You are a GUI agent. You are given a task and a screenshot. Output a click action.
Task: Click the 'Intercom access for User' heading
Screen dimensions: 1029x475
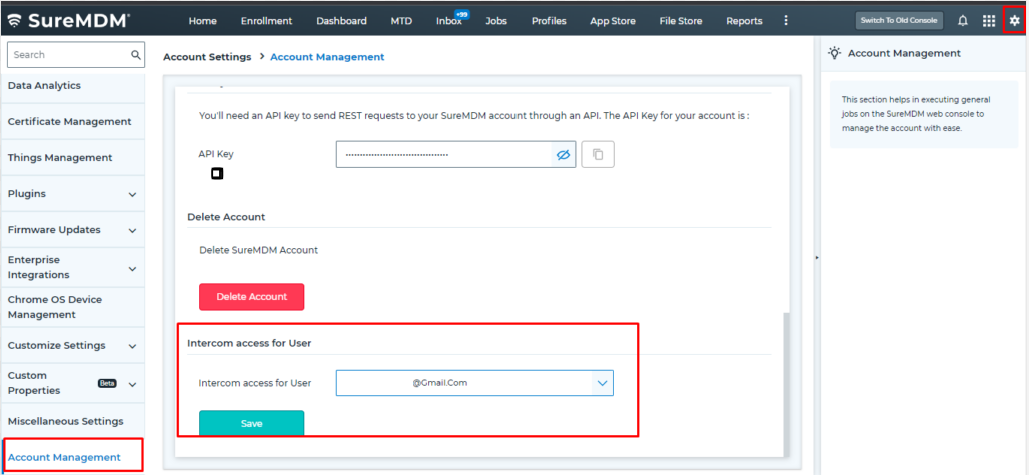(249, 343)
